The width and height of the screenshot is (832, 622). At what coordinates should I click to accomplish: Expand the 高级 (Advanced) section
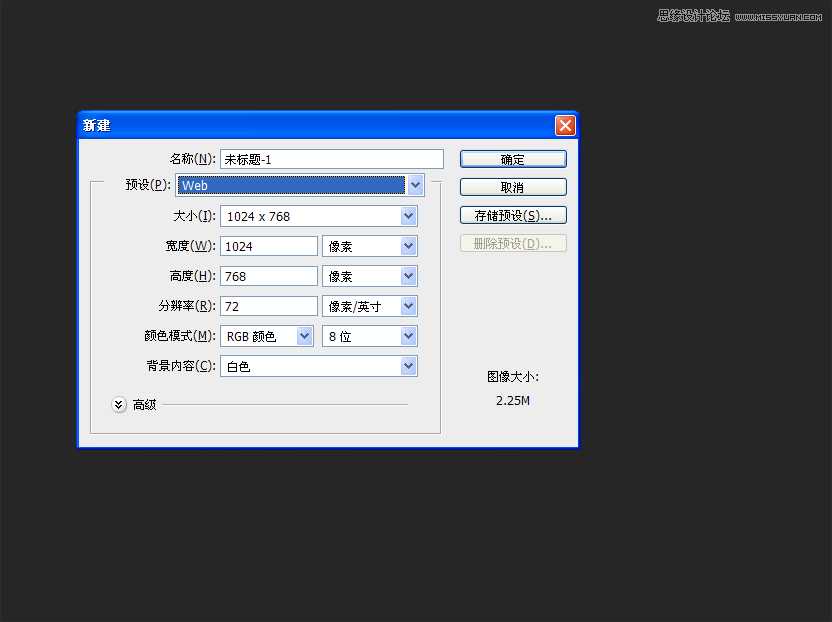(x=119, y=404)
